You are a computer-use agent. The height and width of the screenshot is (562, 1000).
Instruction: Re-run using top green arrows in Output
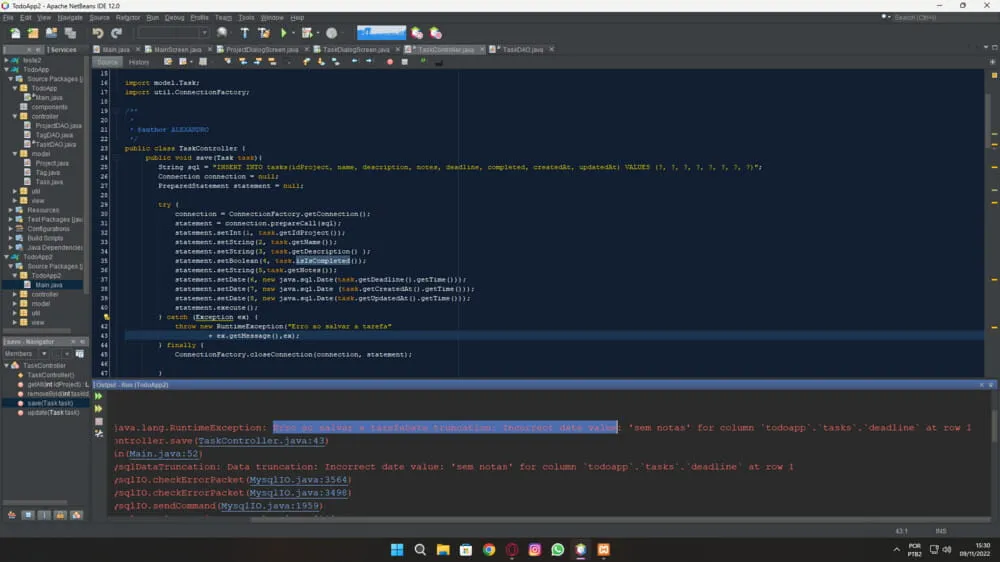98,396
